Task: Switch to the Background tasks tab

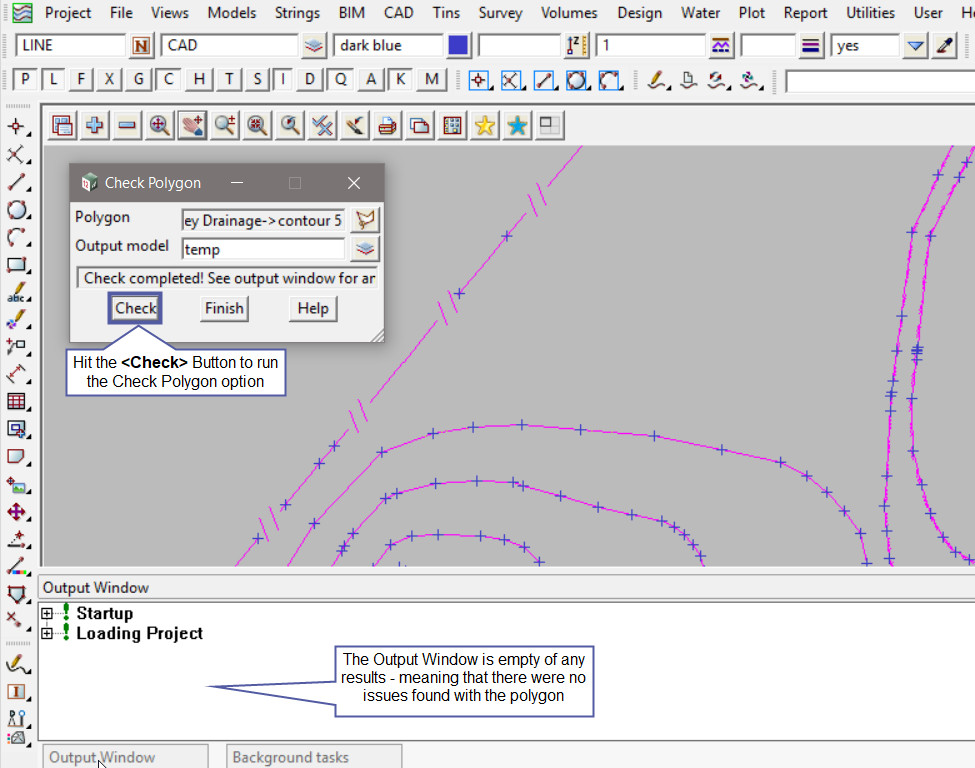Action: tap(313, 757)
